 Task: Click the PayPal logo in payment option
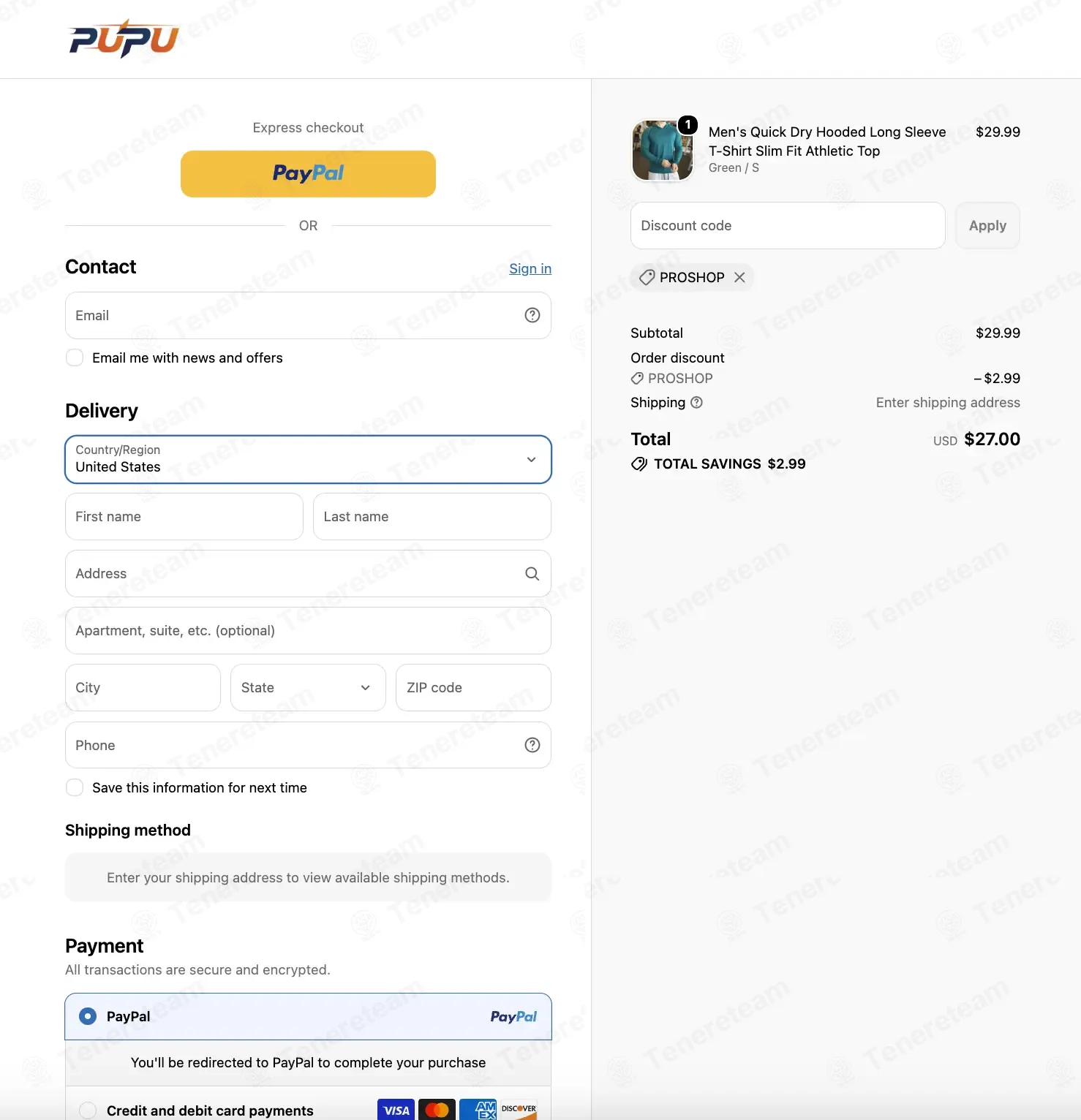tap(513, 1016)
